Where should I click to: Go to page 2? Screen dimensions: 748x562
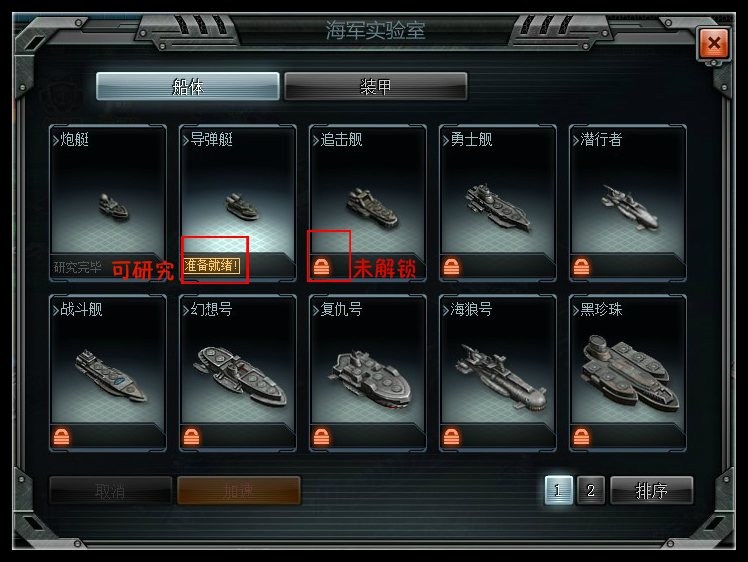[591, 490]
